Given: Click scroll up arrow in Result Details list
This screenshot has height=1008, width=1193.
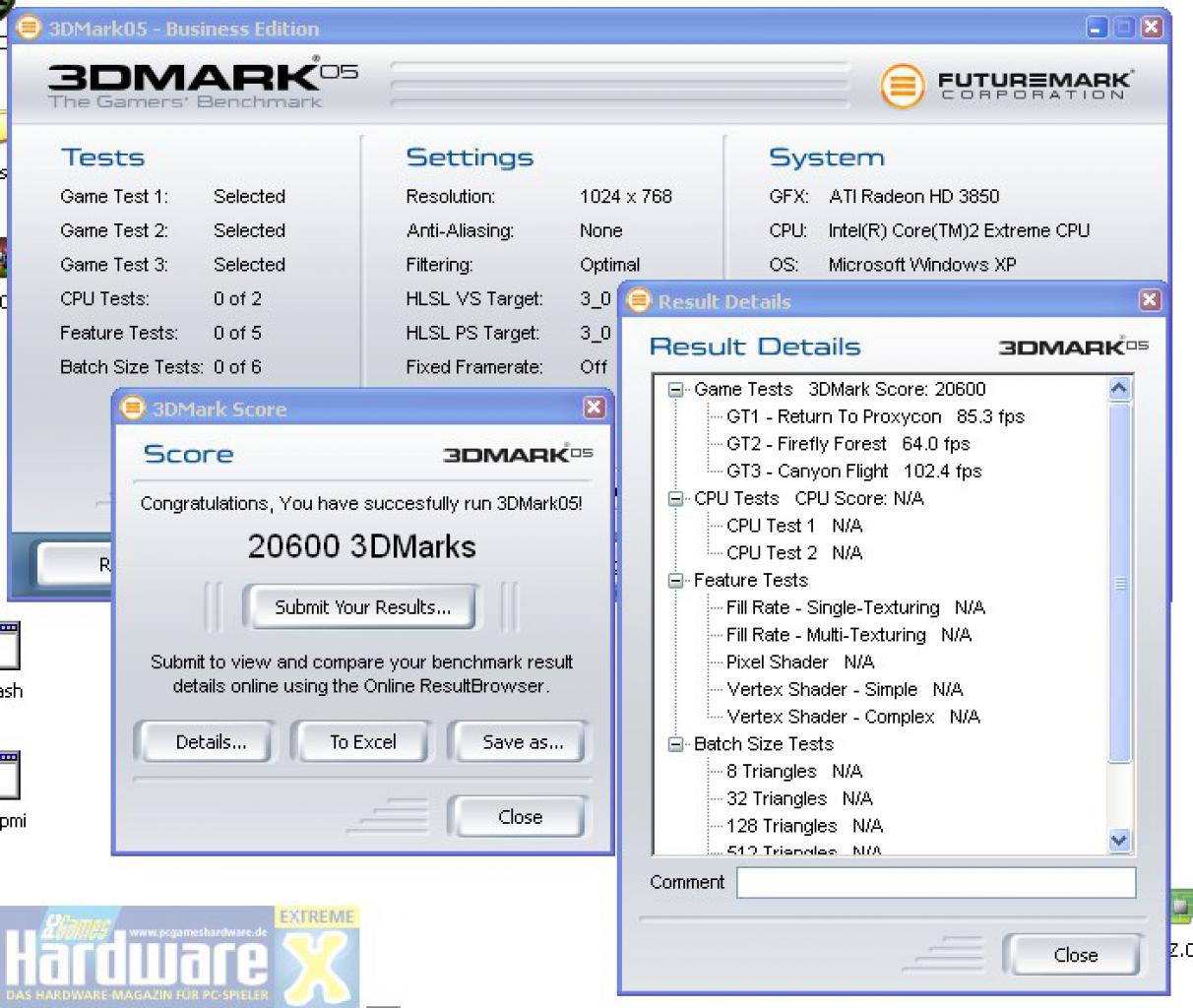Looking at the screenshot, I should pyautogui.click(x=1119, y=389).
